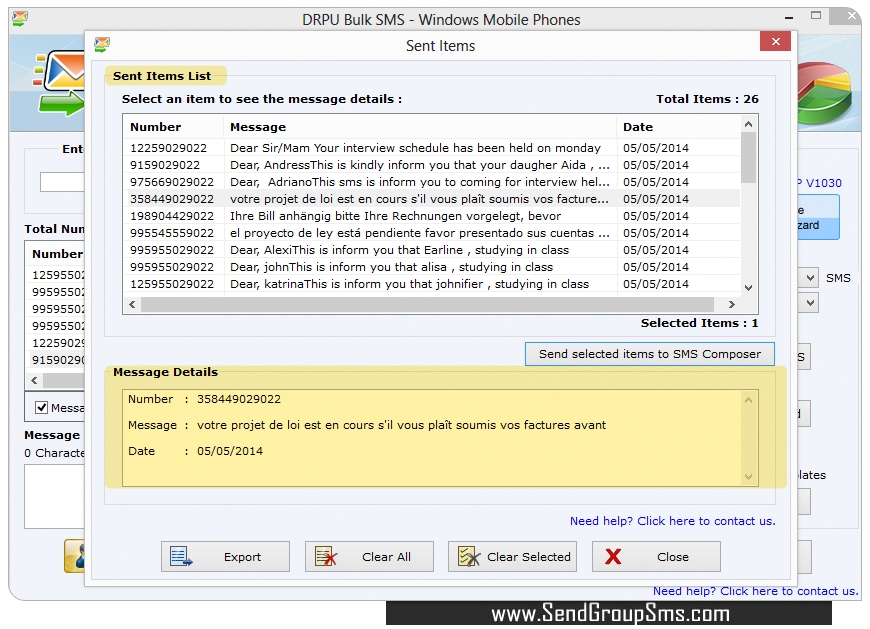This screenshot has height=629, width=870.
Task: Click sent list scroll up arrow
Action: 748,124
